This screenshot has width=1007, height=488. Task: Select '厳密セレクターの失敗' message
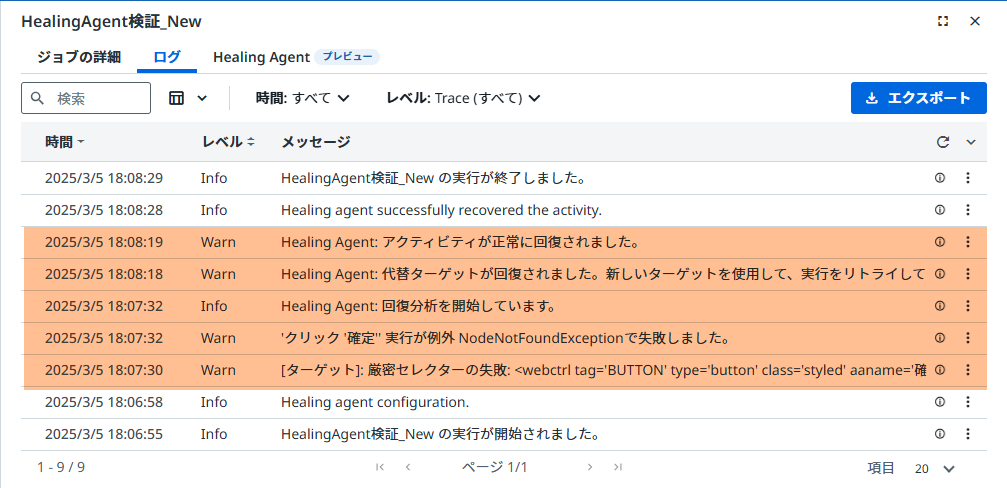coord(604,370)
